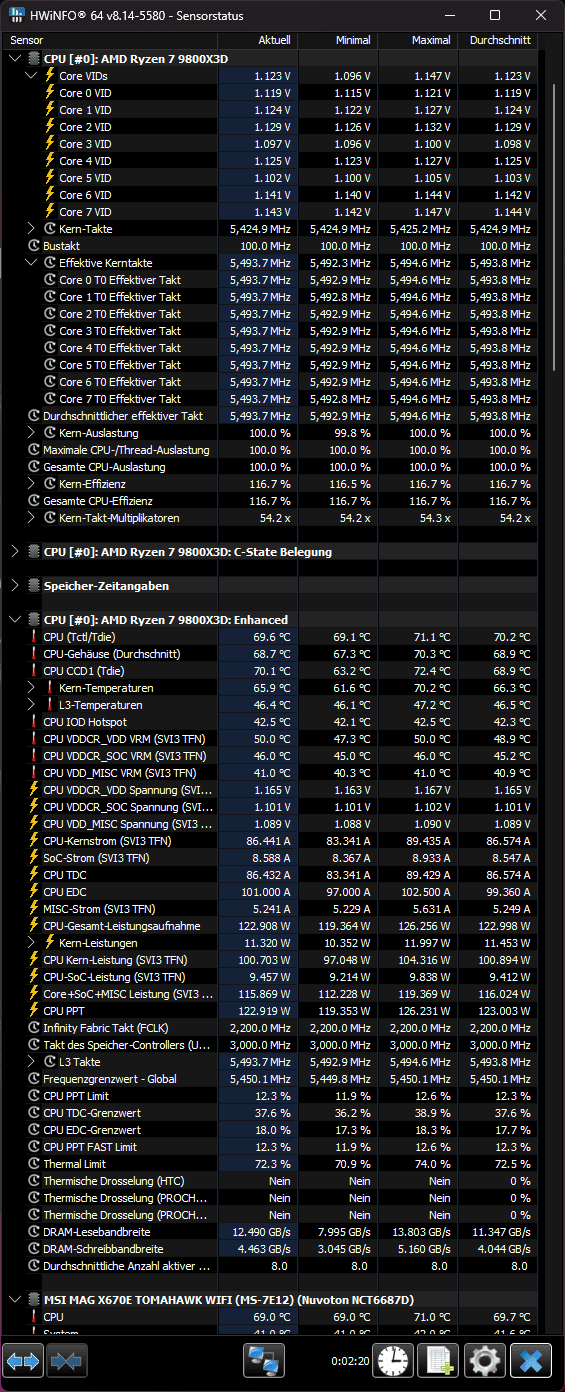This screenshot has width=565, height=1392.
Task: Select the CPU-Gehäuse (Durchschnitt) row
Action: 272,654
